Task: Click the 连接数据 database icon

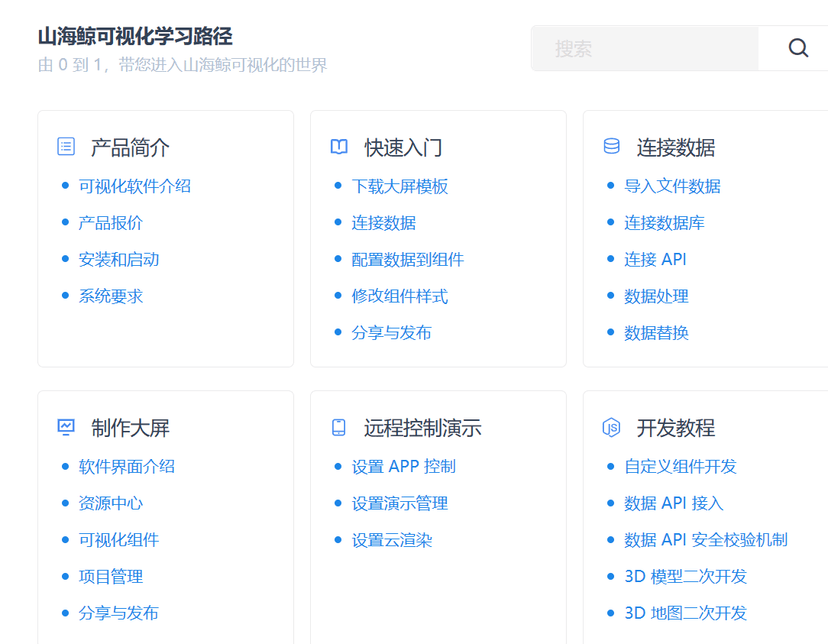Action: pos(611,146)
